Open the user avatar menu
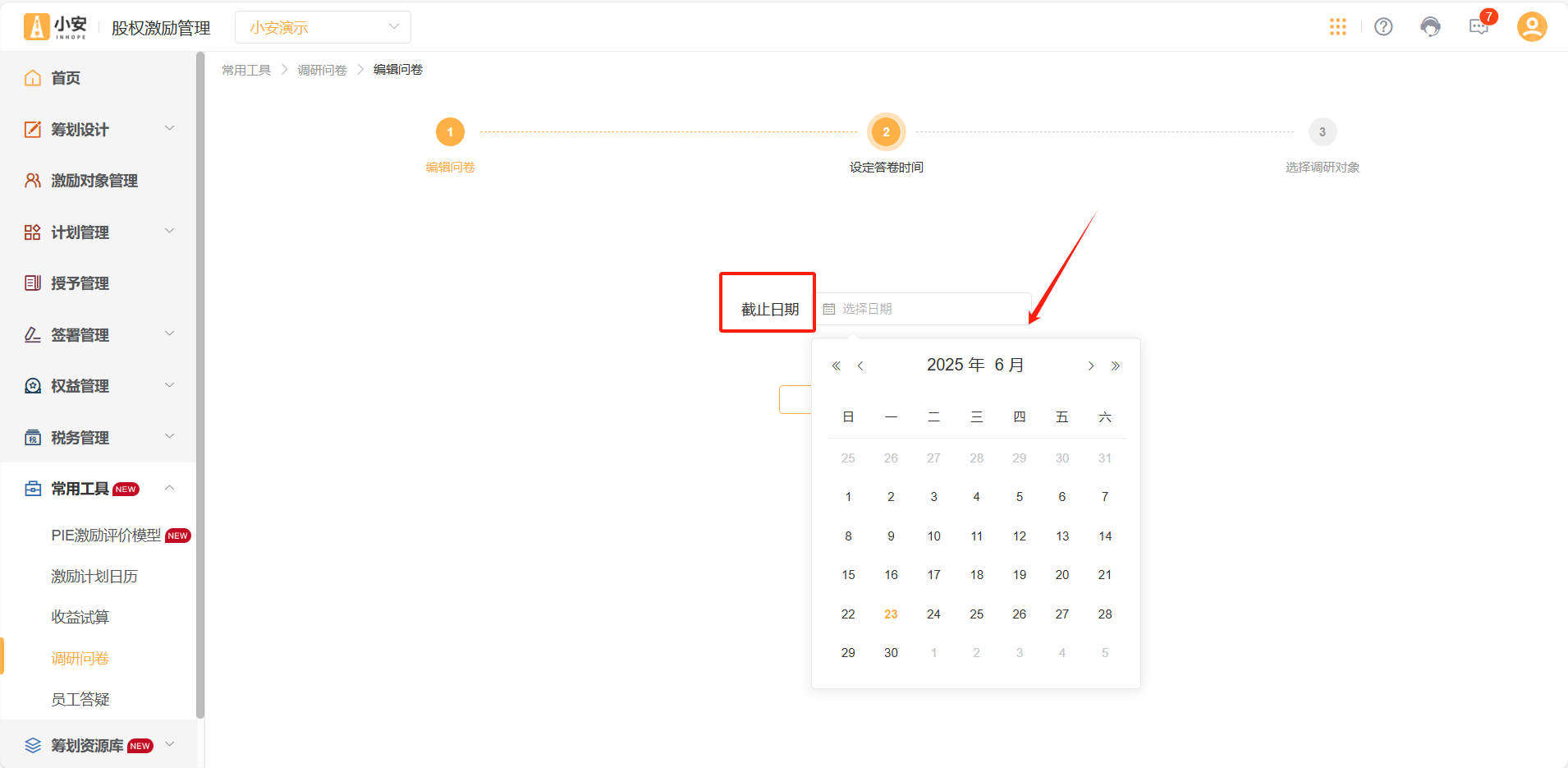The height and width of the screenshot is (768, 1568). click(1532, 27)
